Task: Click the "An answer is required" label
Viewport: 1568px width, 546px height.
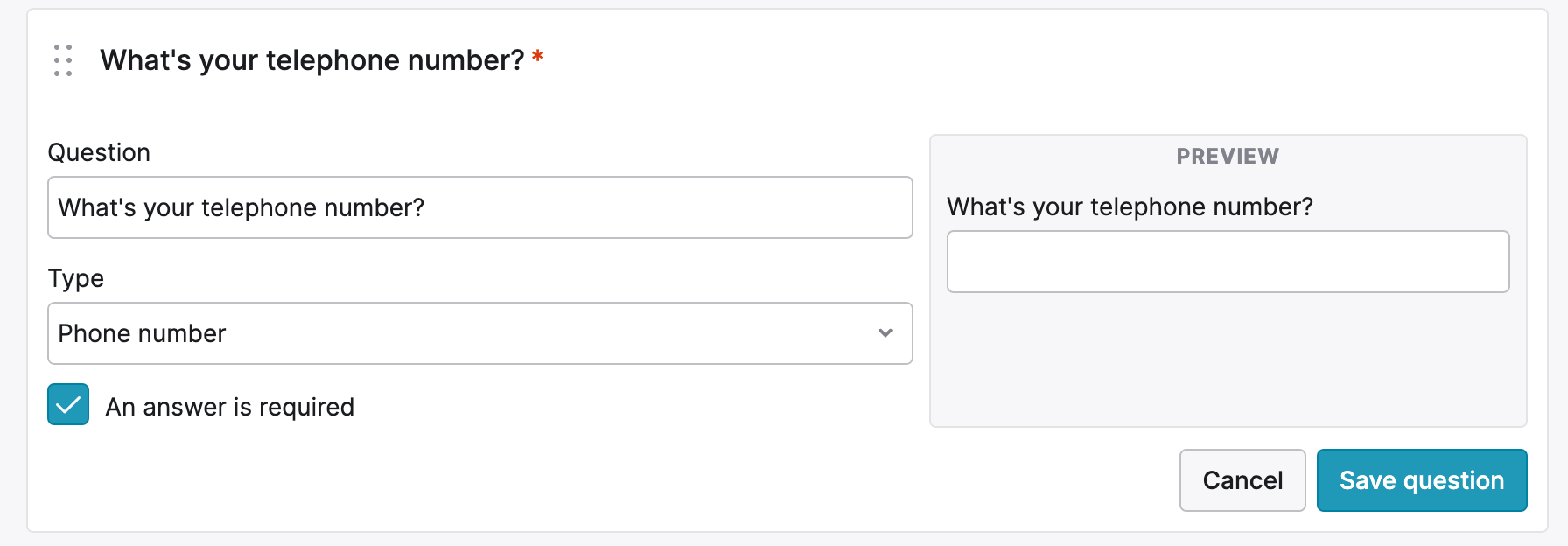Action: [229, 407]
